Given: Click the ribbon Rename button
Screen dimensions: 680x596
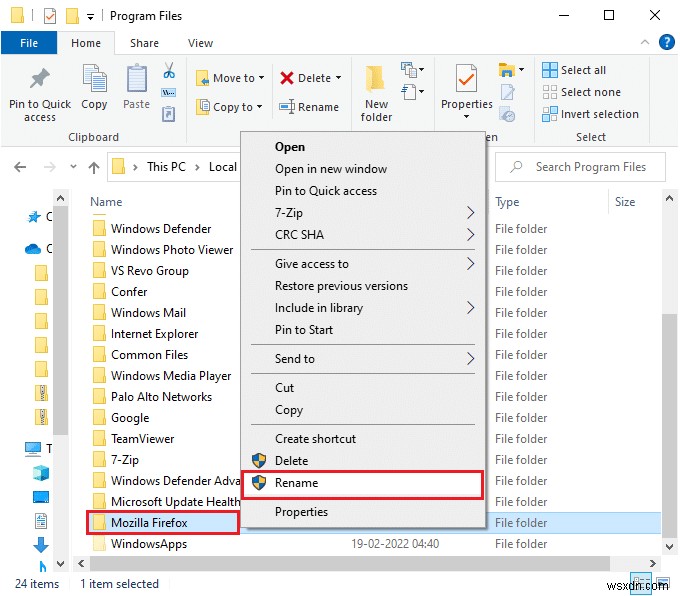Looking at the screenshot, I should point(309,107).
